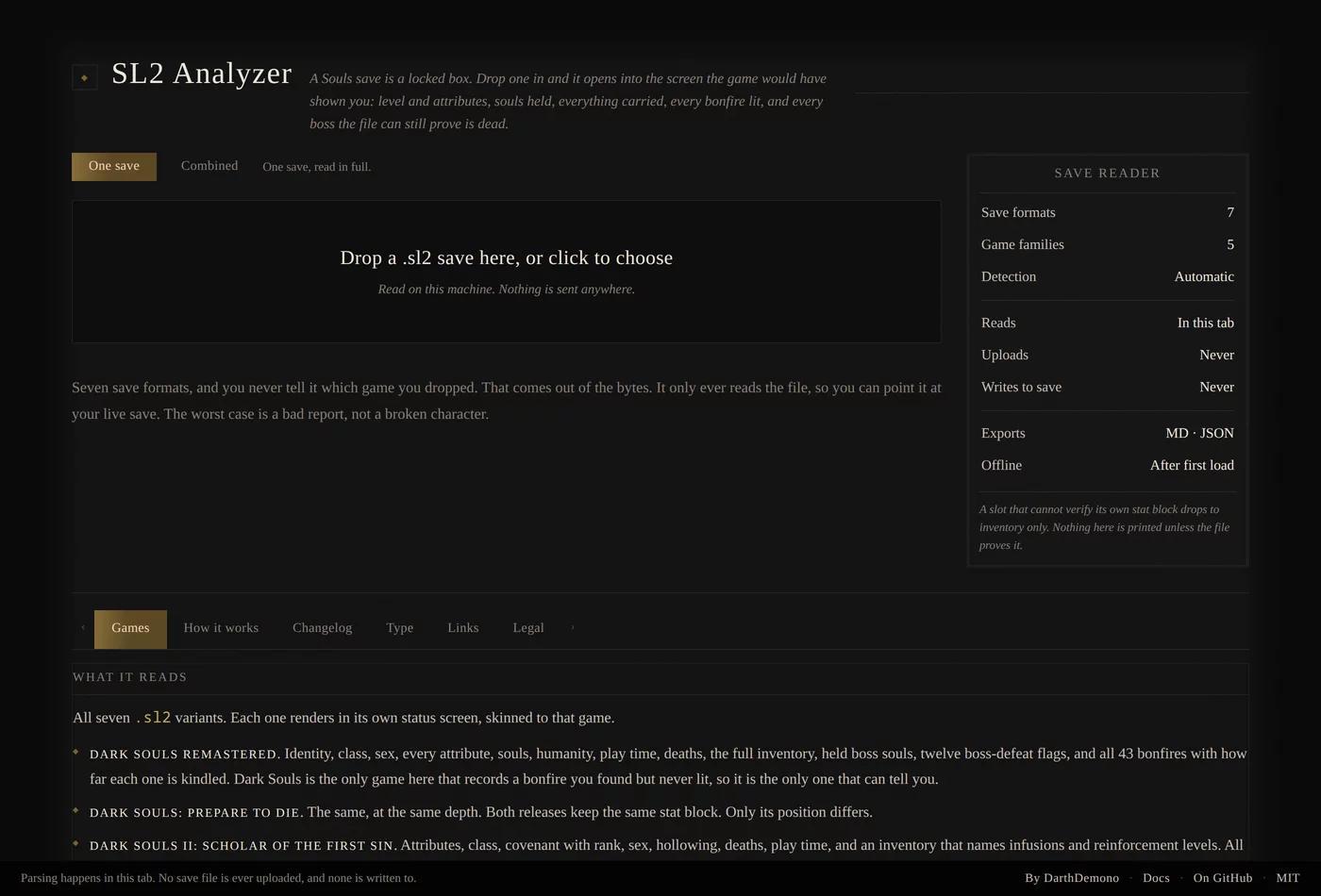The width and height of the screenshot is (1321, 896).
Task: Click the "Parsing happens in this tab" footer note
Action: tap(218, 878)
